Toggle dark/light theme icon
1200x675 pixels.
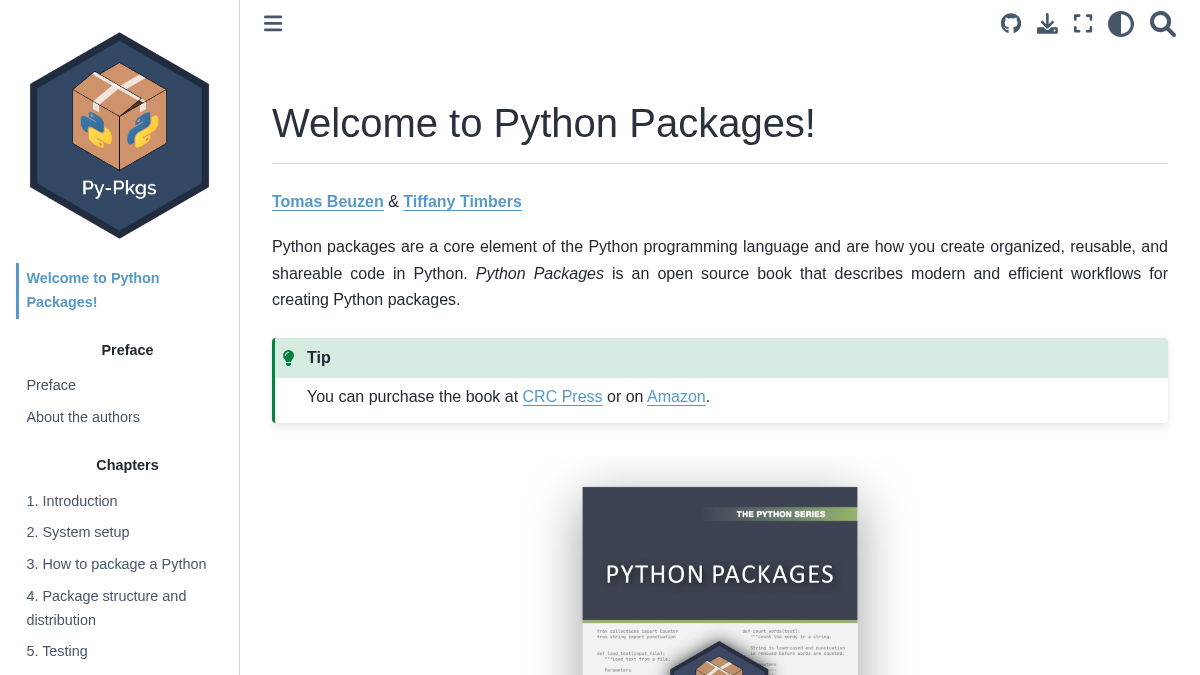(x=1121, y=24)
